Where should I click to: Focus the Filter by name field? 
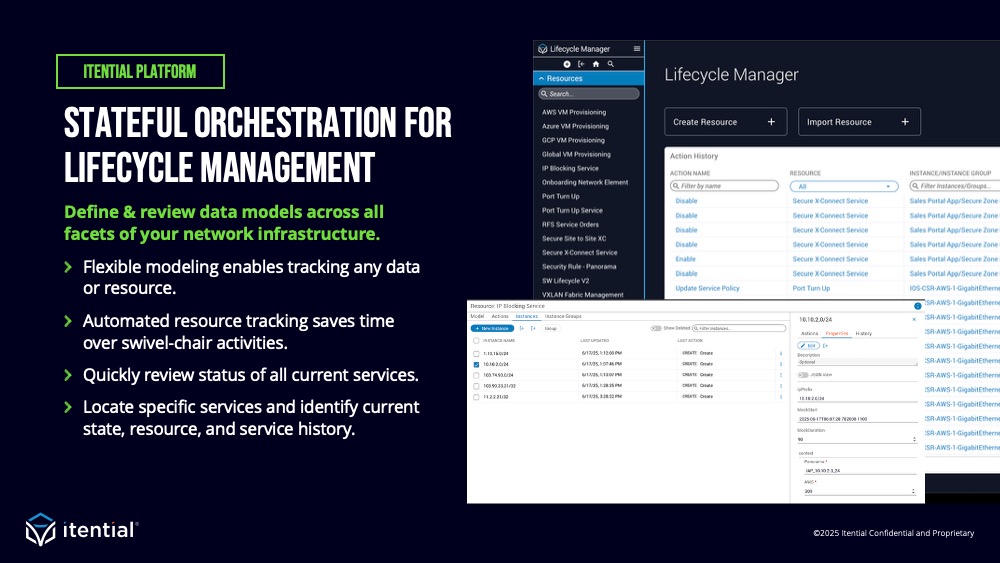coord(724,186)
